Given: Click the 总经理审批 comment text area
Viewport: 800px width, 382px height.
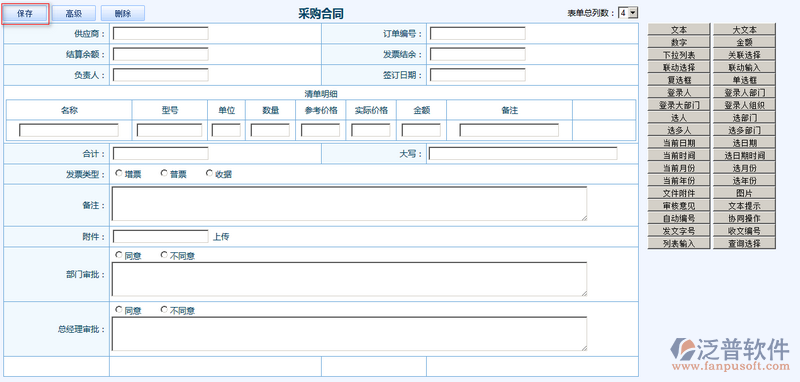Looking at the screenshot, I should pos(349,334).
